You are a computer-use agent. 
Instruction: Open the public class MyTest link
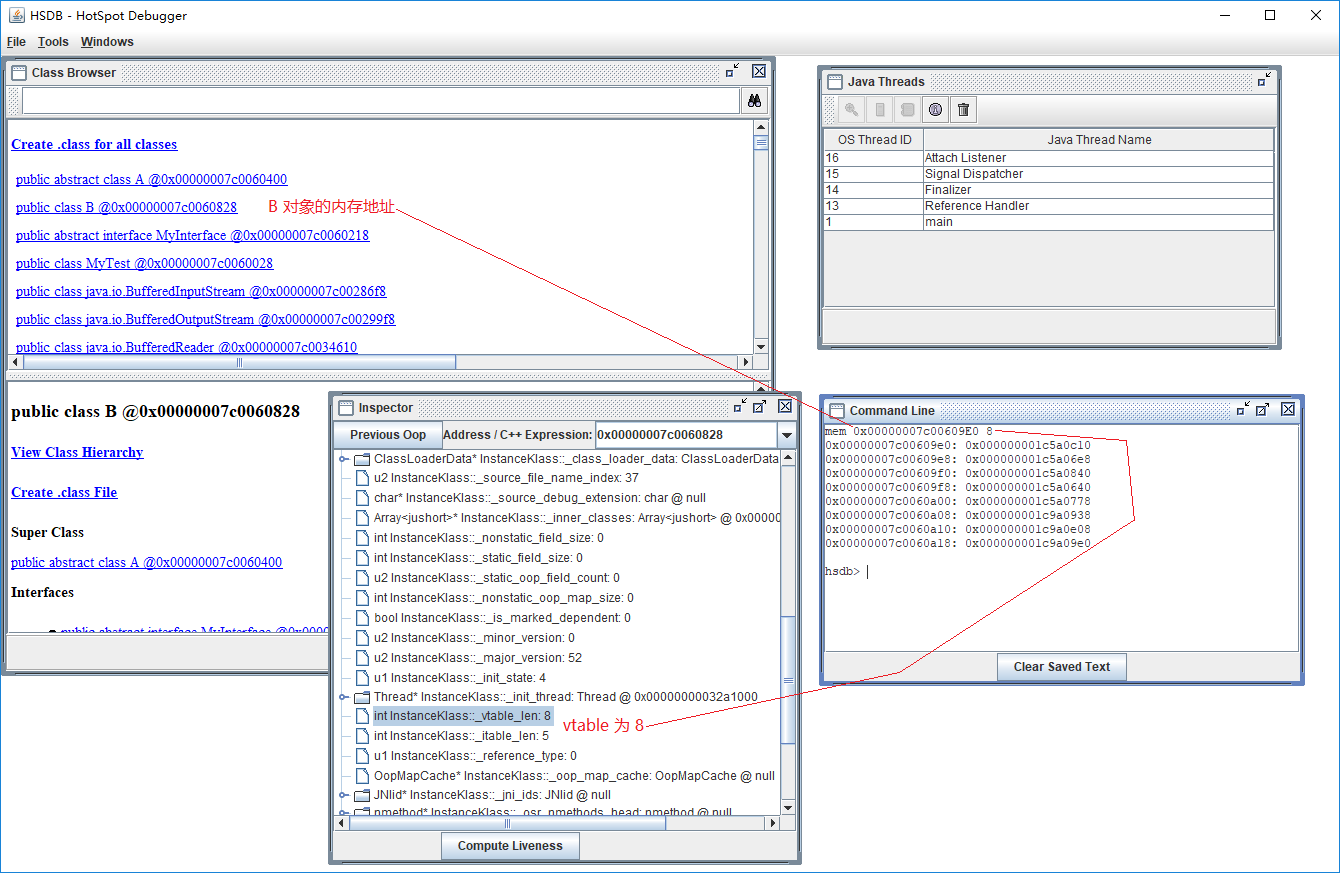pyautogui.click(x=144, y=264)
